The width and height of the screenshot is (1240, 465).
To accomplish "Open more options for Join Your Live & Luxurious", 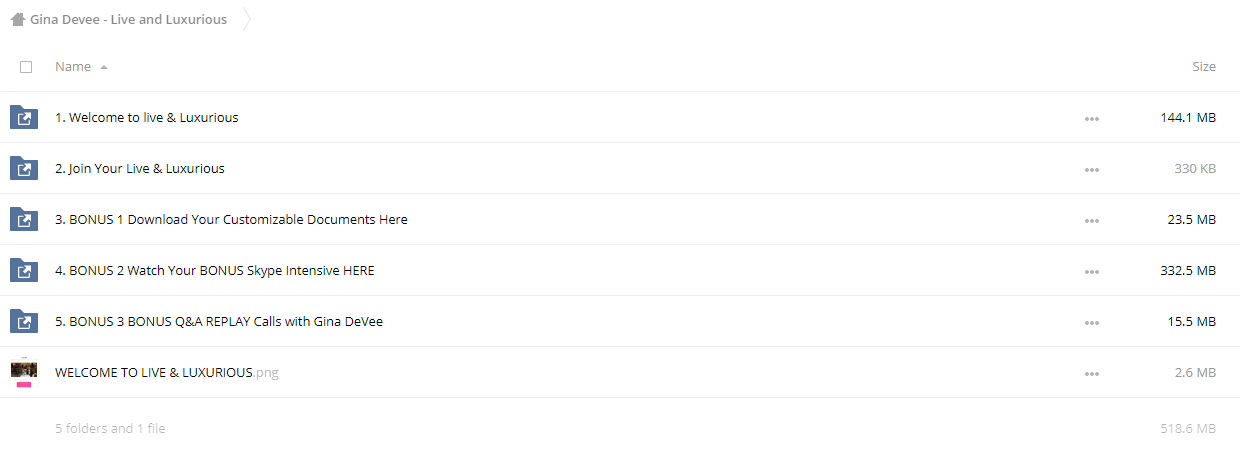I will pyautogui.click(x=1091, y=169).
